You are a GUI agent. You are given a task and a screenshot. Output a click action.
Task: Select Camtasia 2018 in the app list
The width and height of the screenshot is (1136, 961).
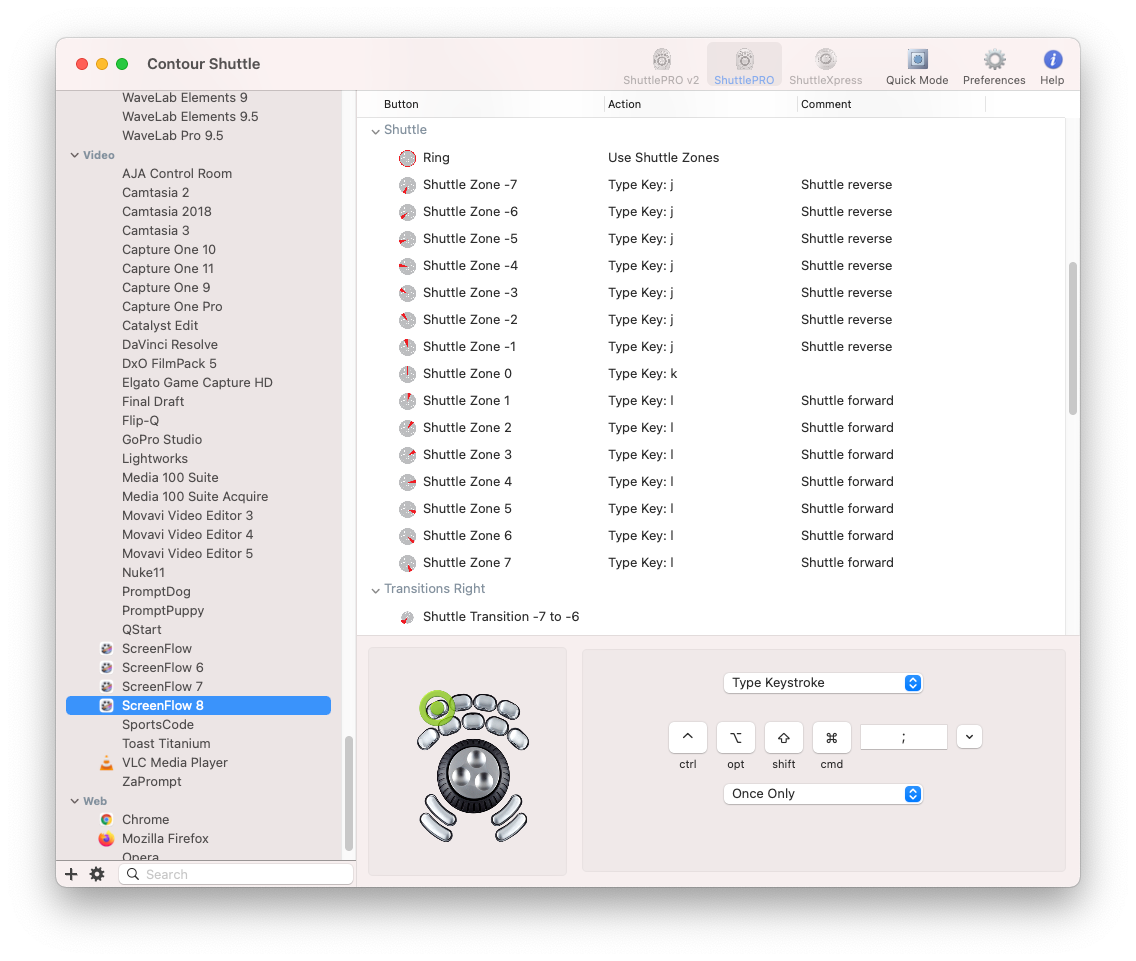pos(167,212)
